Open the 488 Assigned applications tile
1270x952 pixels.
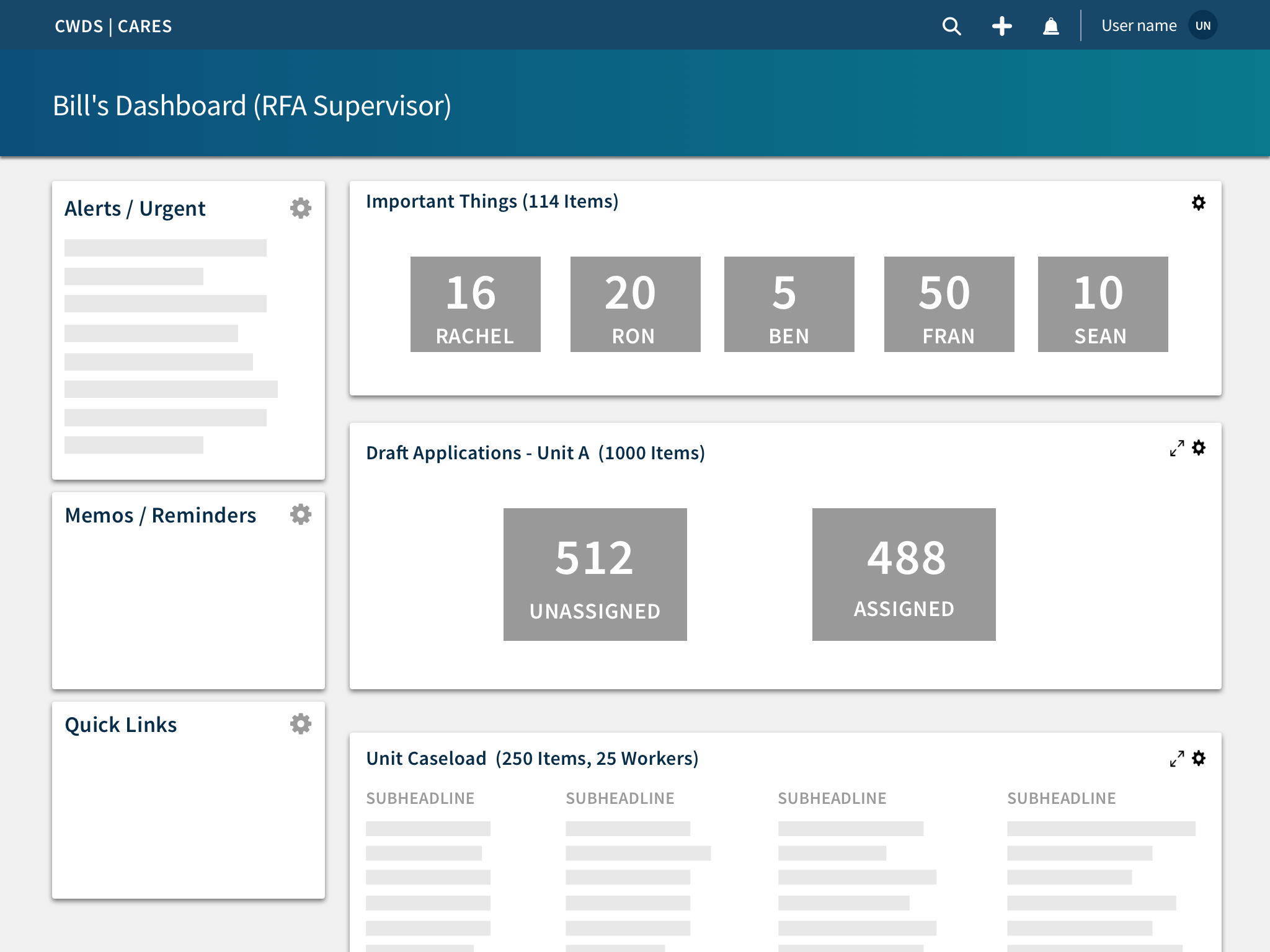[x=904, y=575]
